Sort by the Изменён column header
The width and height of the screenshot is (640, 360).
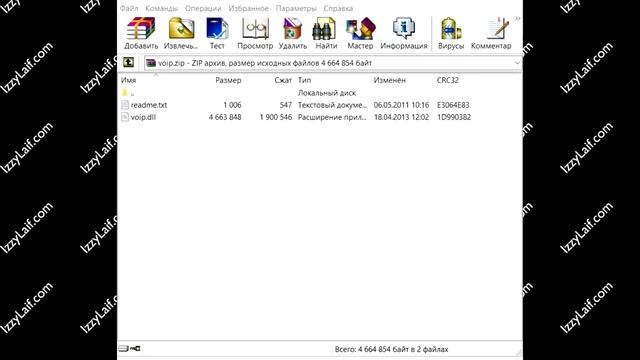click(389, 80)
